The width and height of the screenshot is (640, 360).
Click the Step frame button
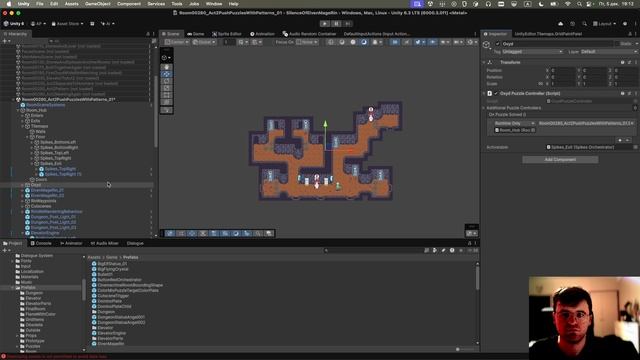tap(348, 24)
